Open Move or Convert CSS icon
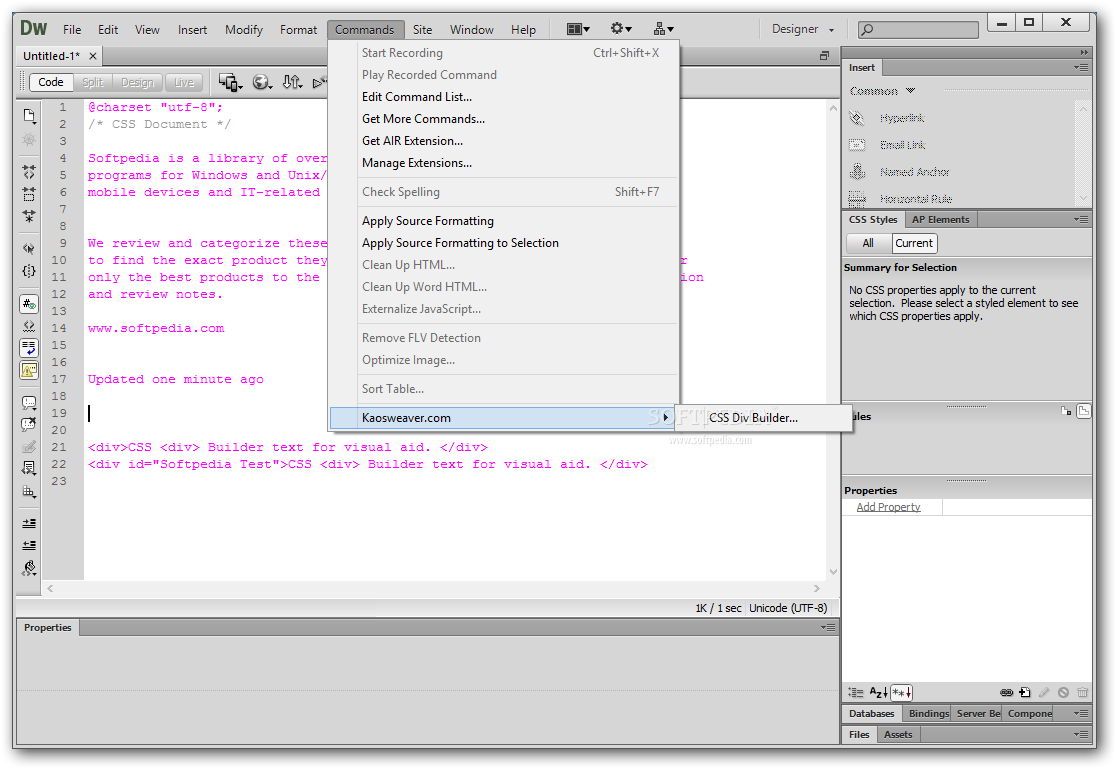1117x769 pixels. pos(28,491)
